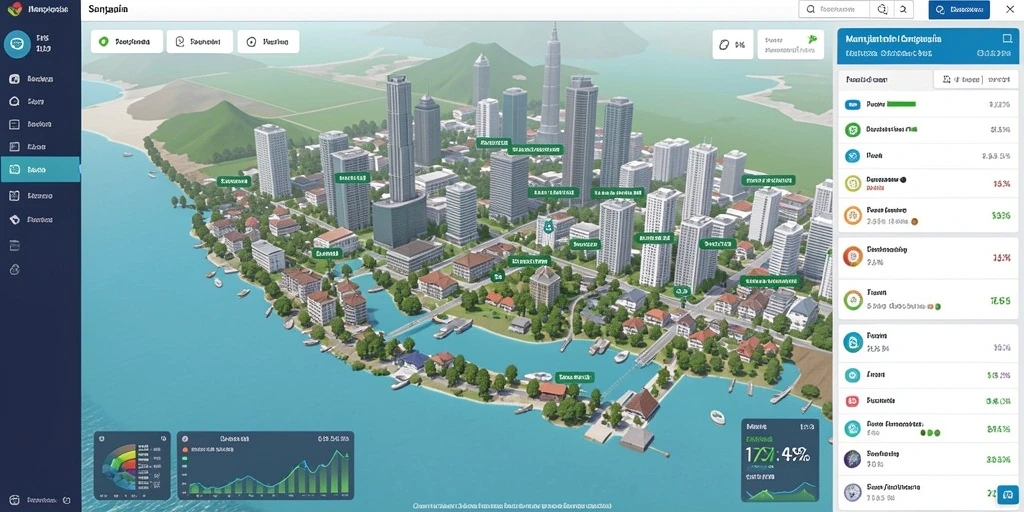Select the row with the large teal document icon
Image resolution: width=1024 pixels, height=512 pixels.
coord(928,342)
